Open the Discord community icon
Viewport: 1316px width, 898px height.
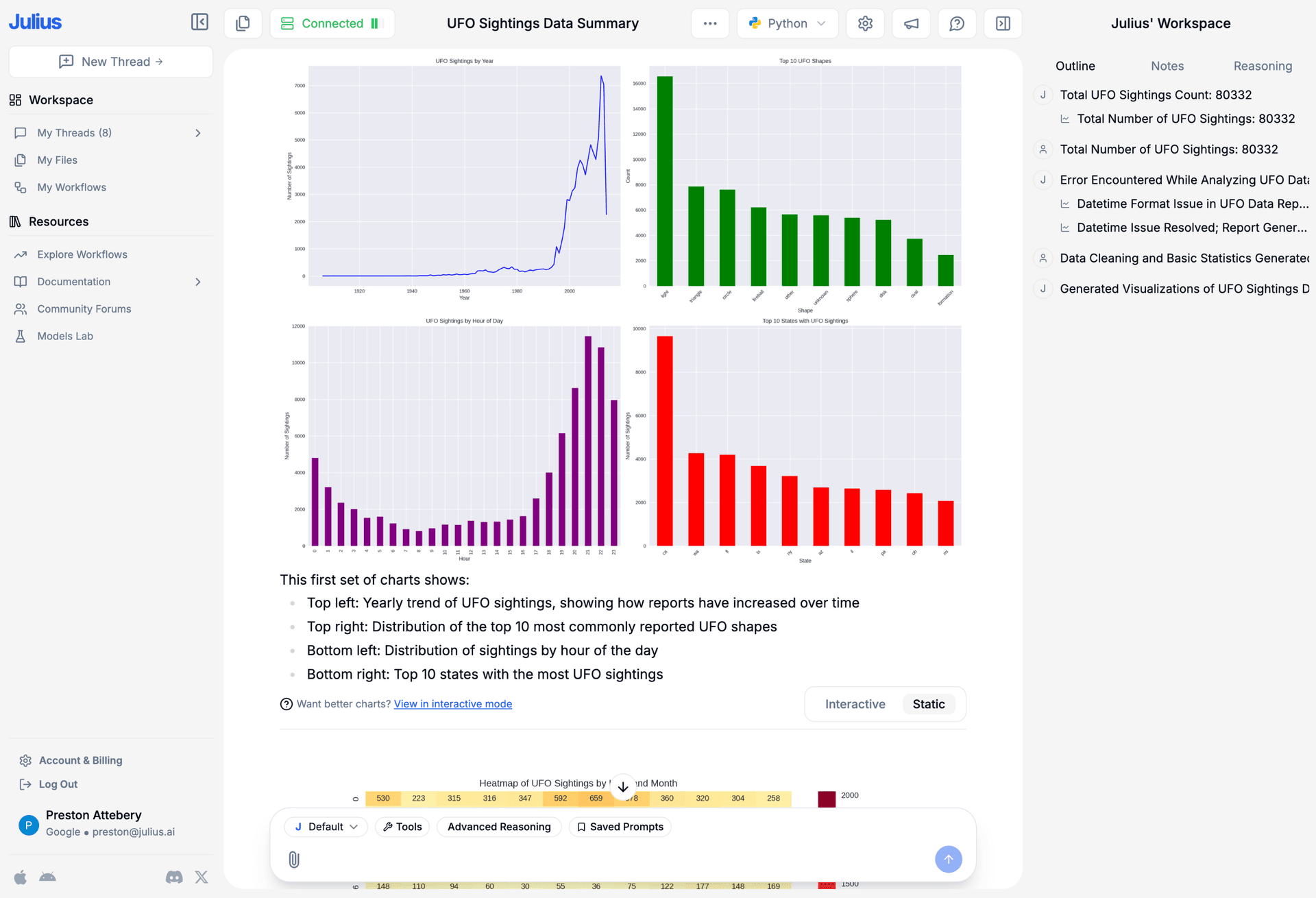(173, 877)
